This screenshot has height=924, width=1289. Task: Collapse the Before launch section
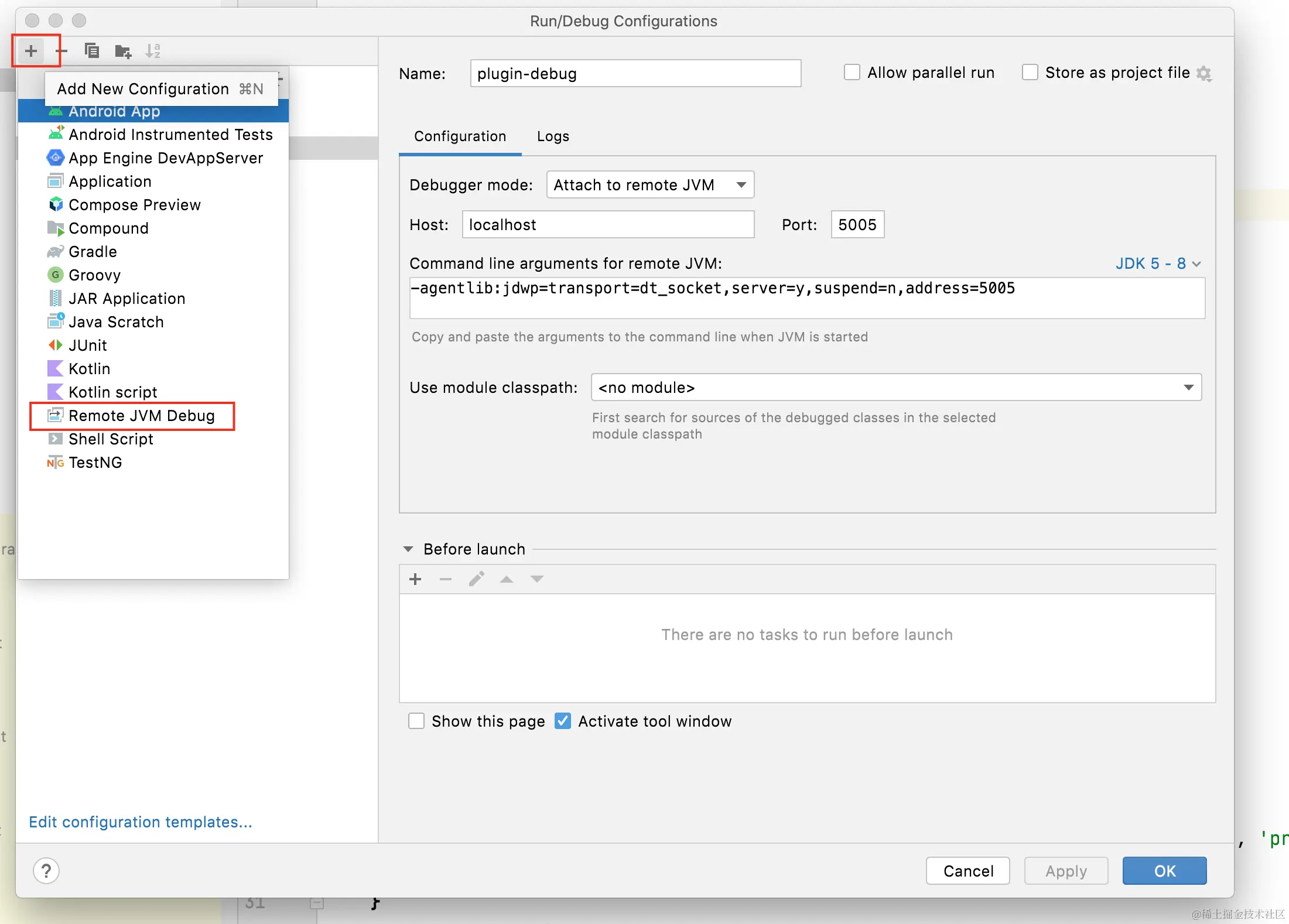click(x=408, y=549)
